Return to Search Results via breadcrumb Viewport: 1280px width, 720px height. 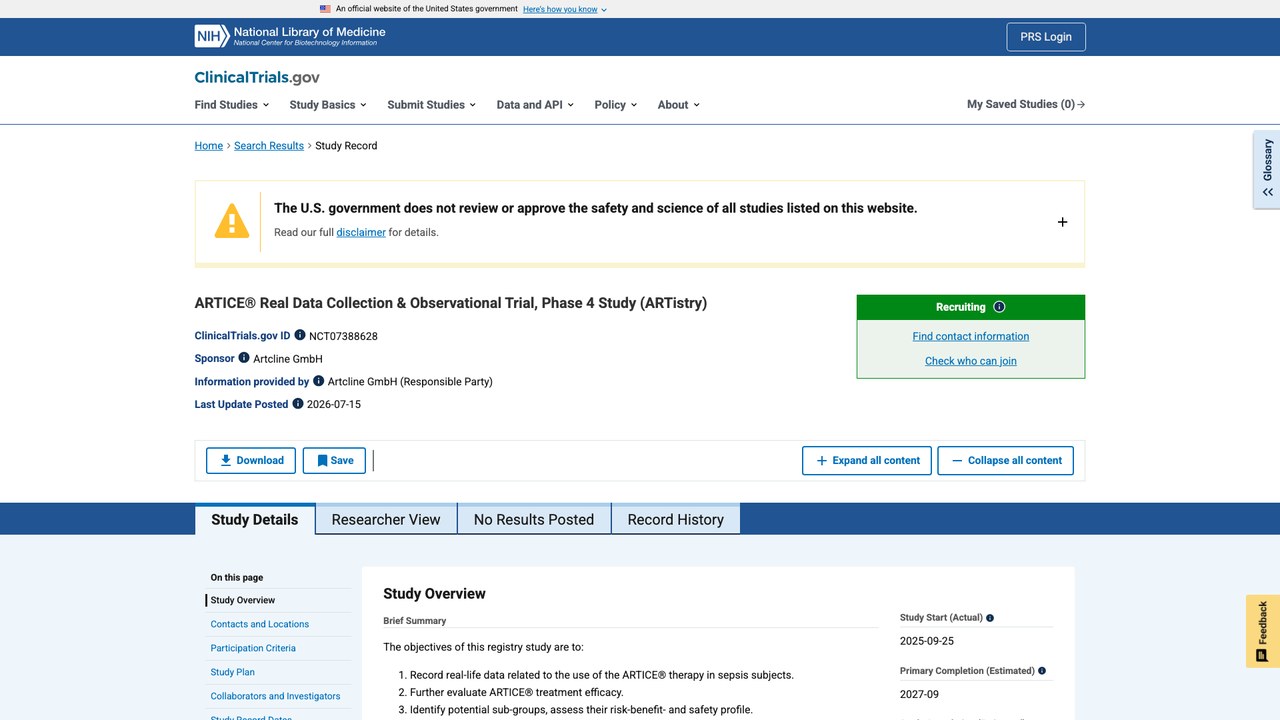pos(269,145)
